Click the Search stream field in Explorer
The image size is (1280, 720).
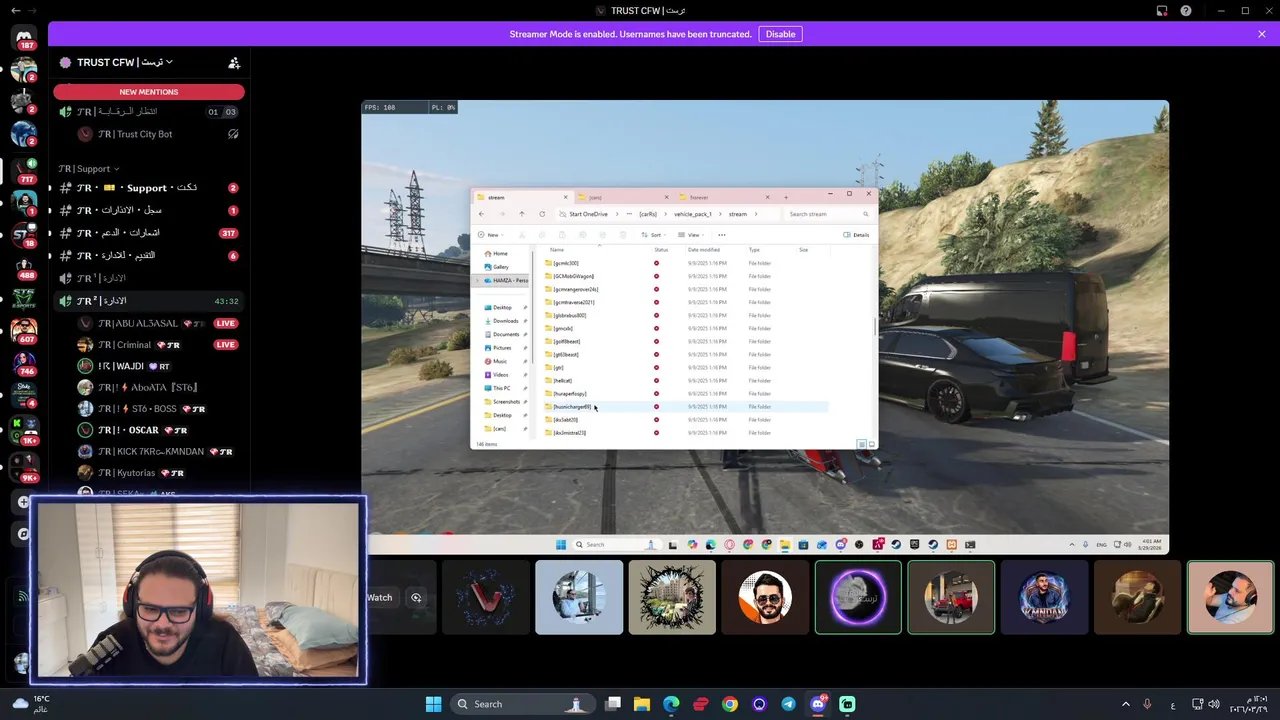tap(827, 214)
